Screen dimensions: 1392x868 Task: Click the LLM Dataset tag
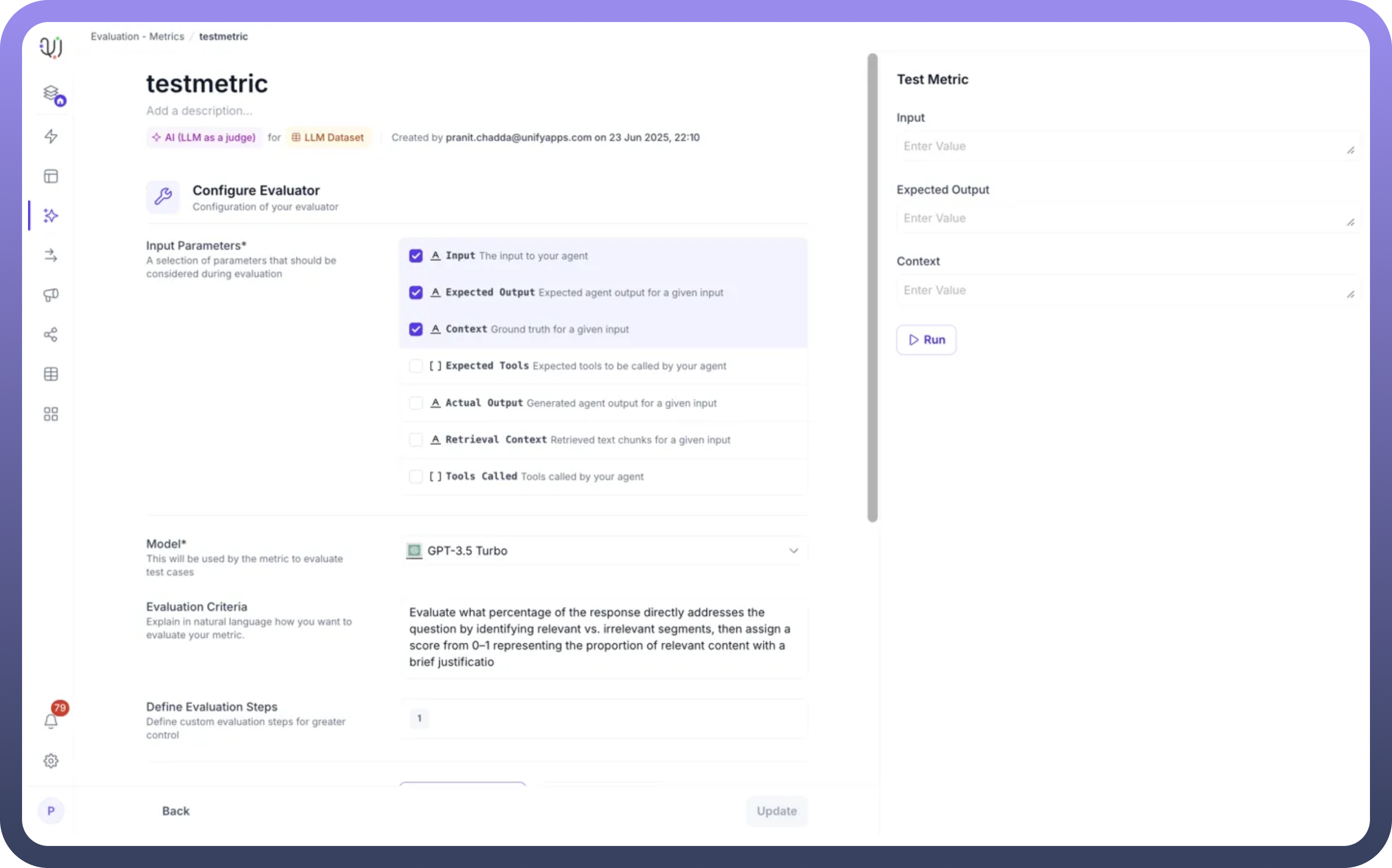point(328,137)
